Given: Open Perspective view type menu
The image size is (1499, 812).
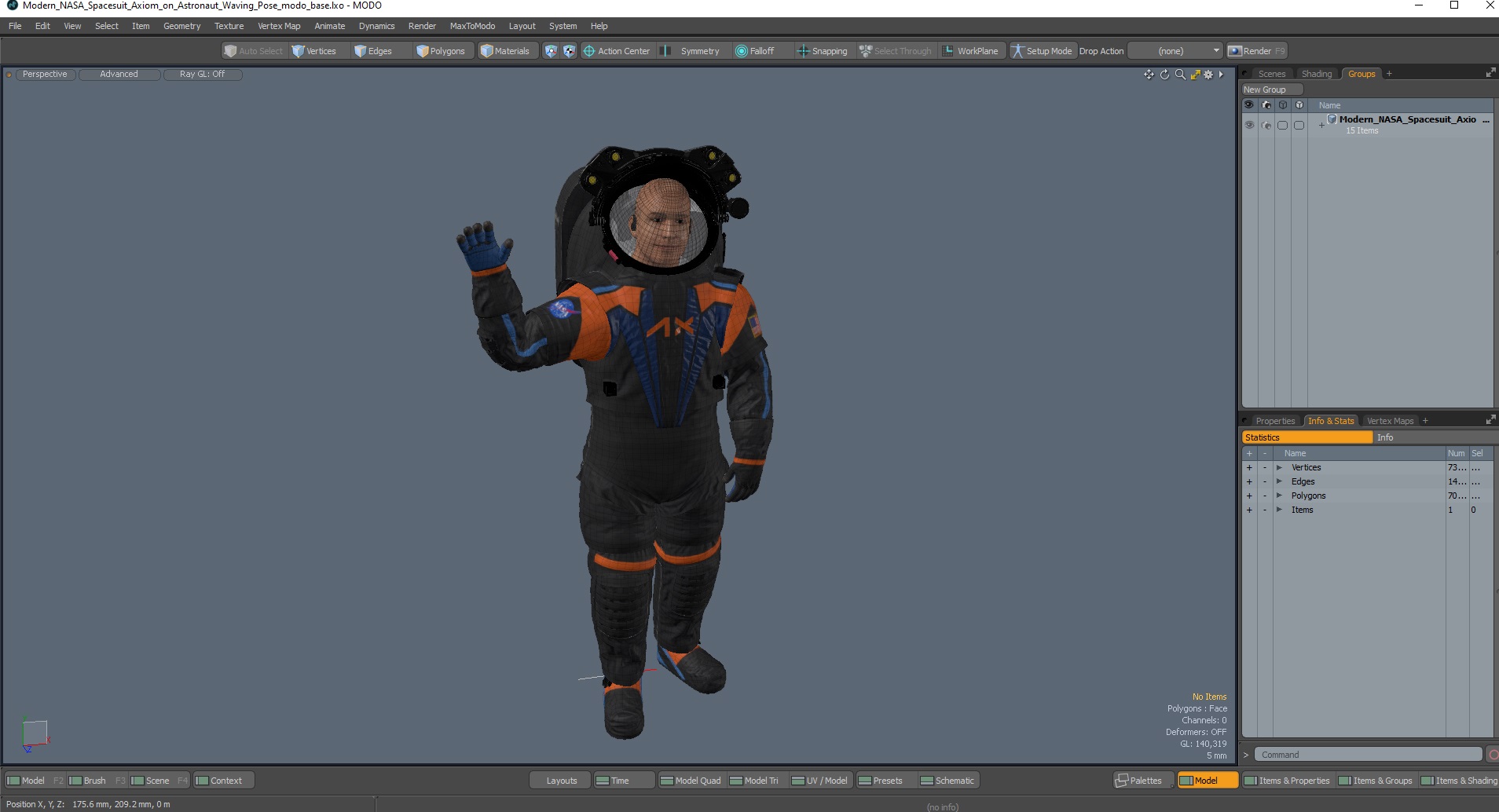Looking at the screenshot, I should click(x=45, y=74).
